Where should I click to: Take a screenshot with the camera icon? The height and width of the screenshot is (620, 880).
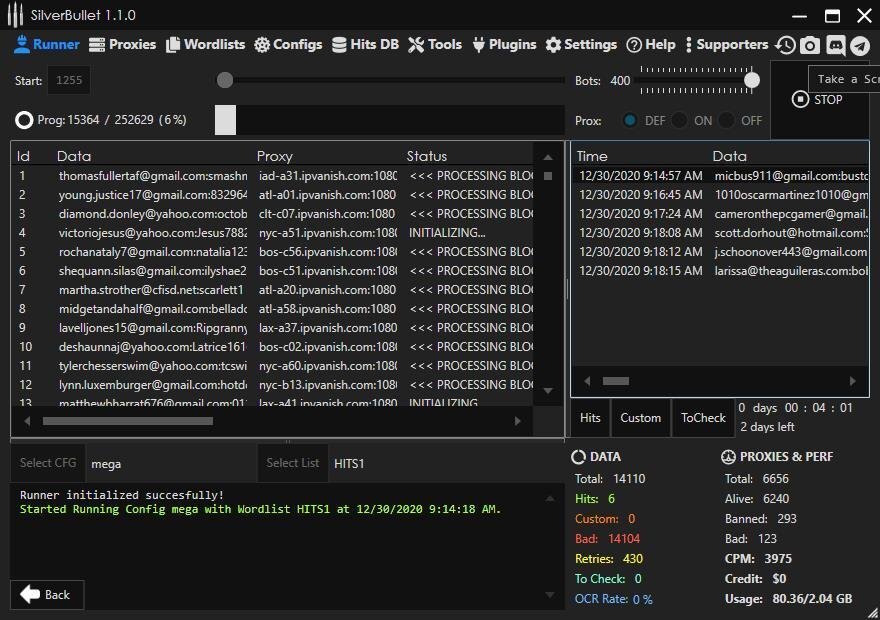click(810, 45)
